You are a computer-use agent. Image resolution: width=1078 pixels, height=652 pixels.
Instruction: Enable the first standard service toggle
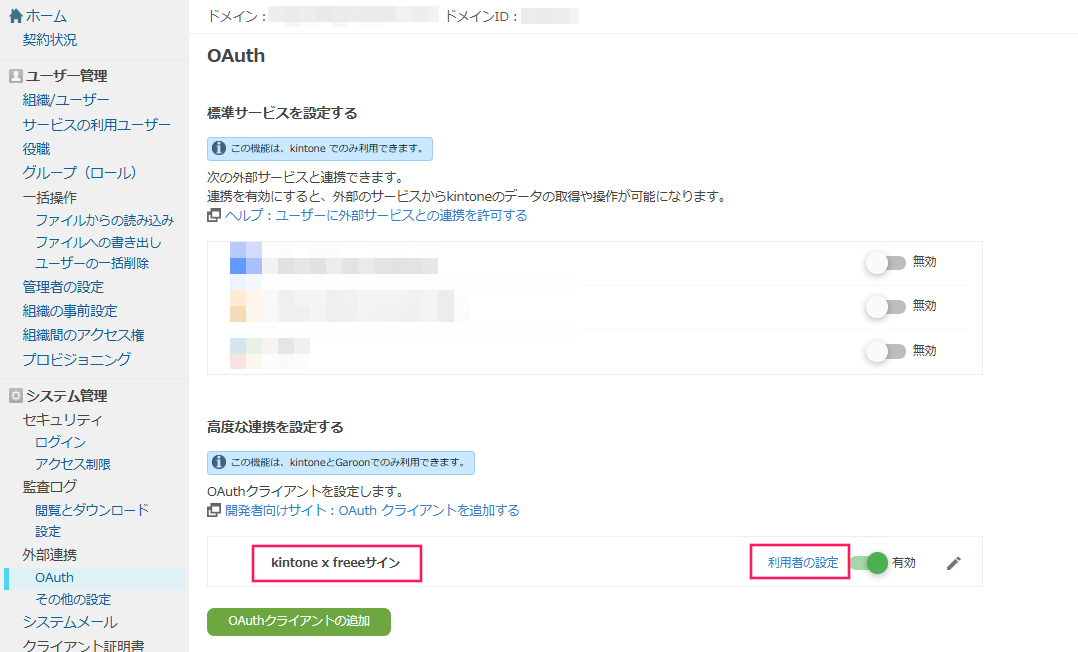(886, 263)
